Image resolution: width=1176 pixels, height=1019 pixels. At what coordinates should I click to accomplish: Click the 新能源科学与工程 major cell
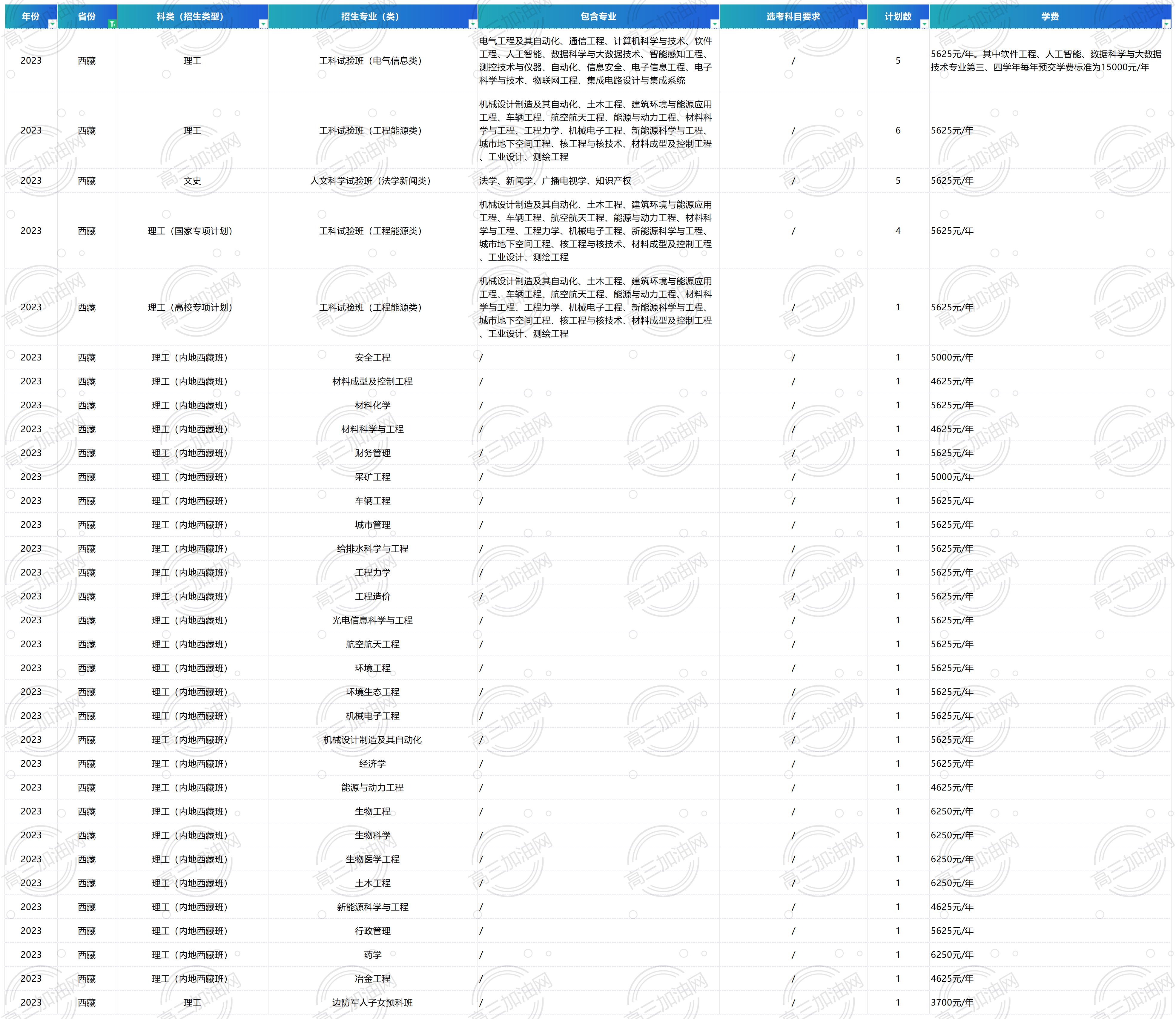pyautogui.click(x=372, y=907)
